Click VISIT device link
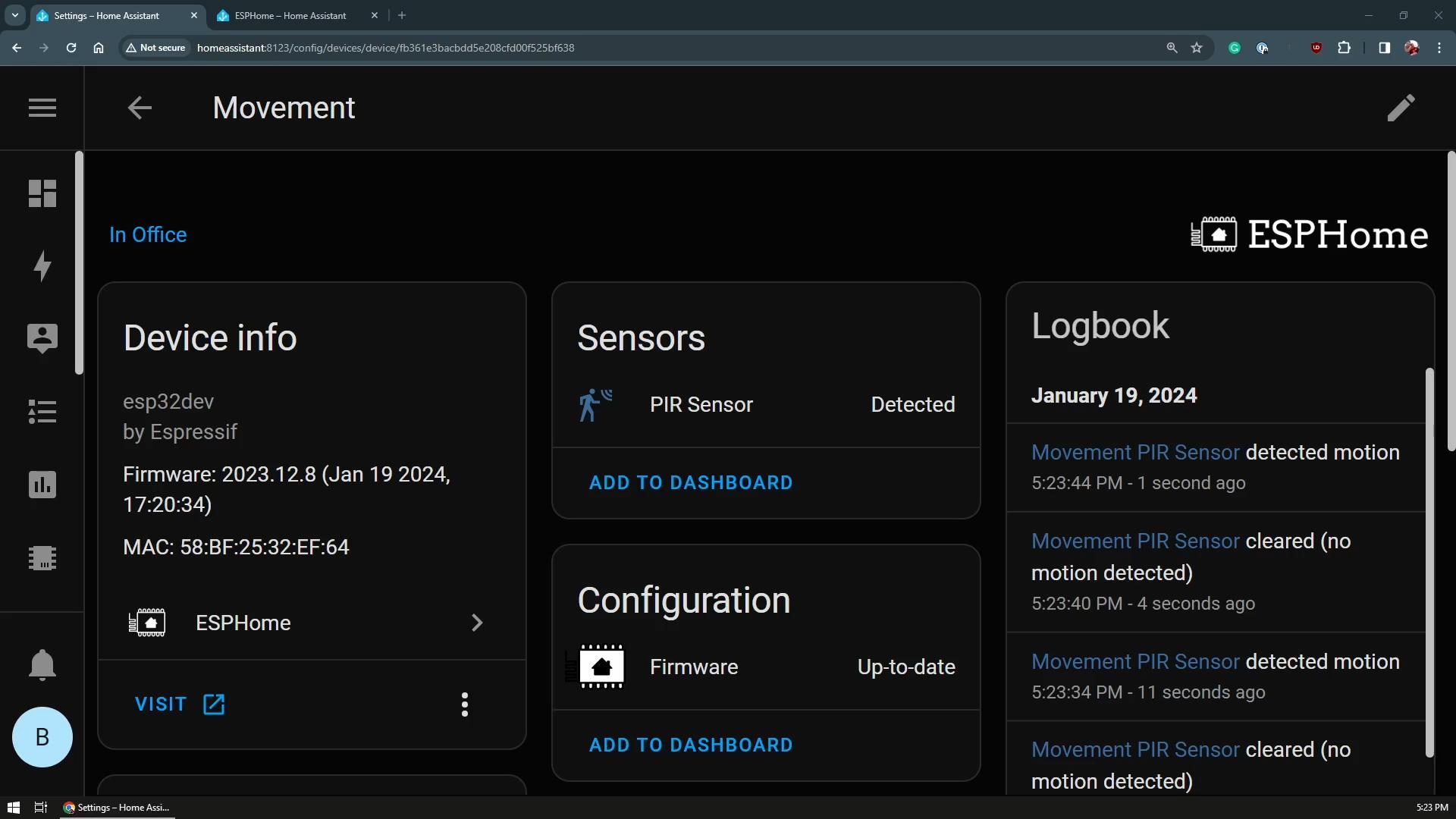The height and width of the screenshot is (819, 1456). (x=180, y=704)
